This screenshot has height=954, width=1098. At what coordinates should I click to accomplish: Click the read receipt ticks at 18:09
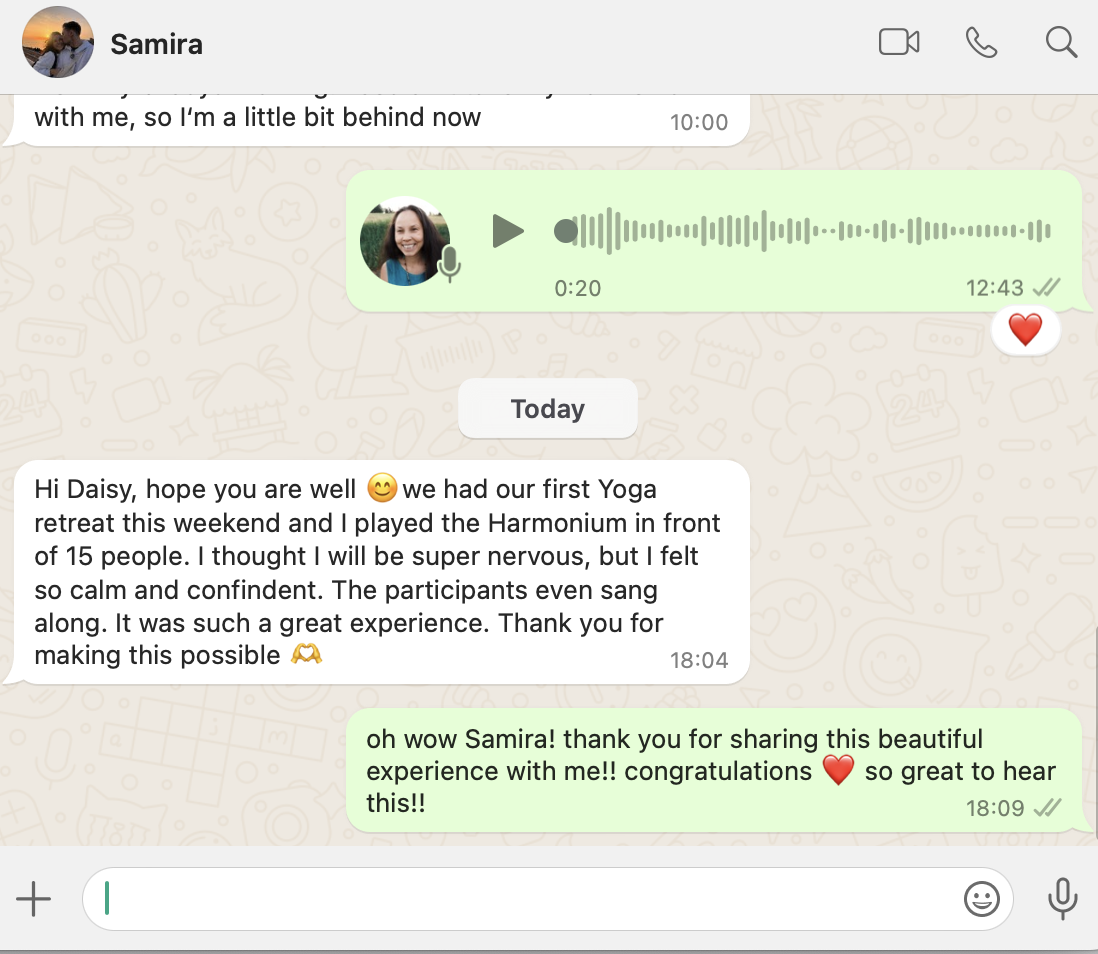pos(1048,808)
